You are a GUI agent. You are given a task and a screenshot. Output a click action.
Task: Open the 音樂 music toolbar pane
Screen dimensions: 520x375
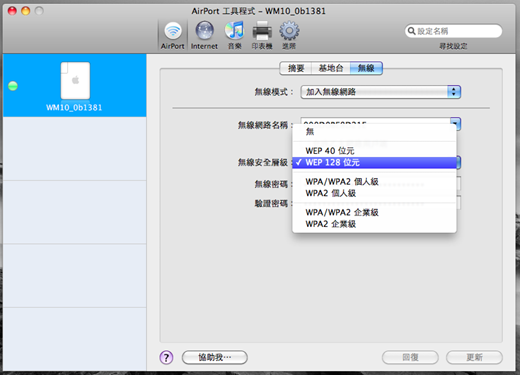(x=234, y=35)
